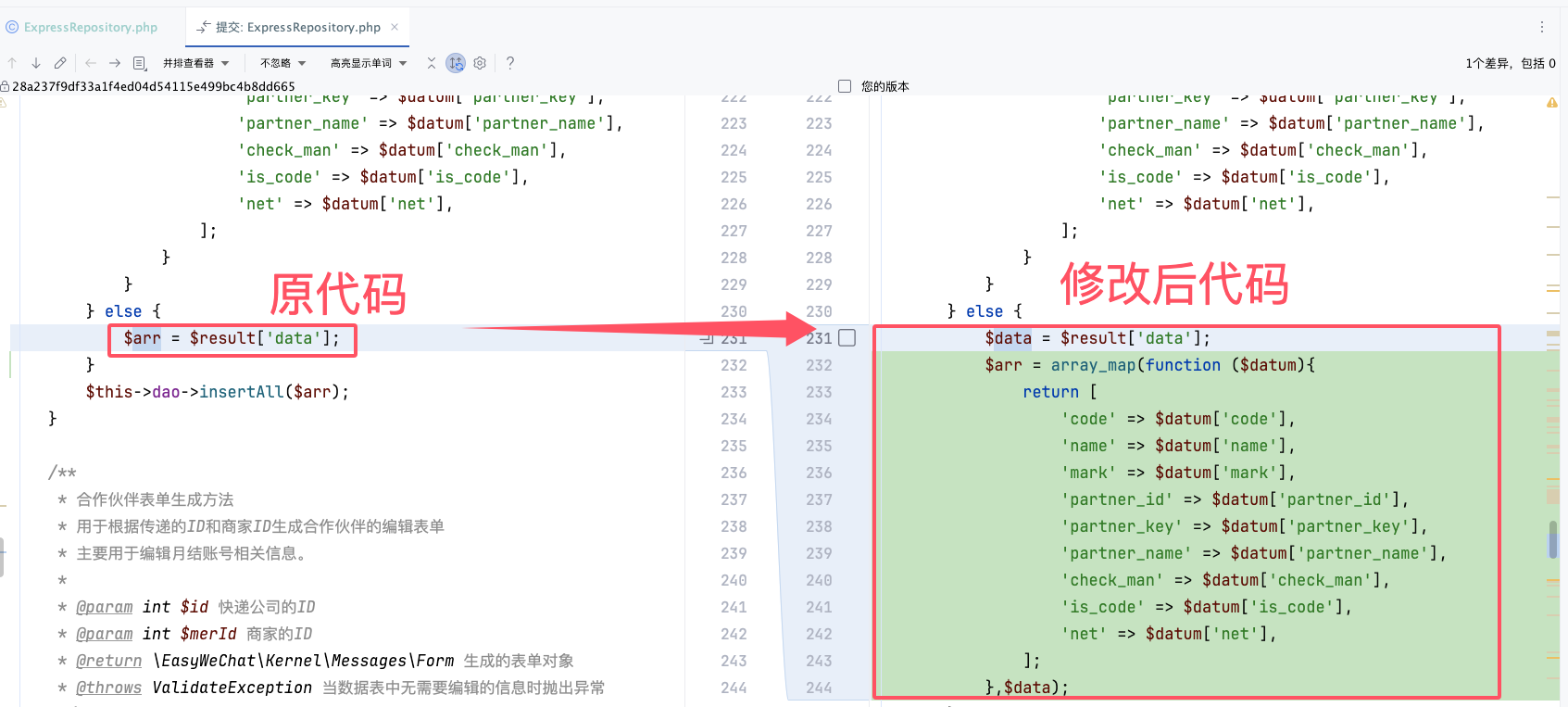Click 'is_code' line in left pane
This screenshot has height=707, width=1568.
click(383, 177)
